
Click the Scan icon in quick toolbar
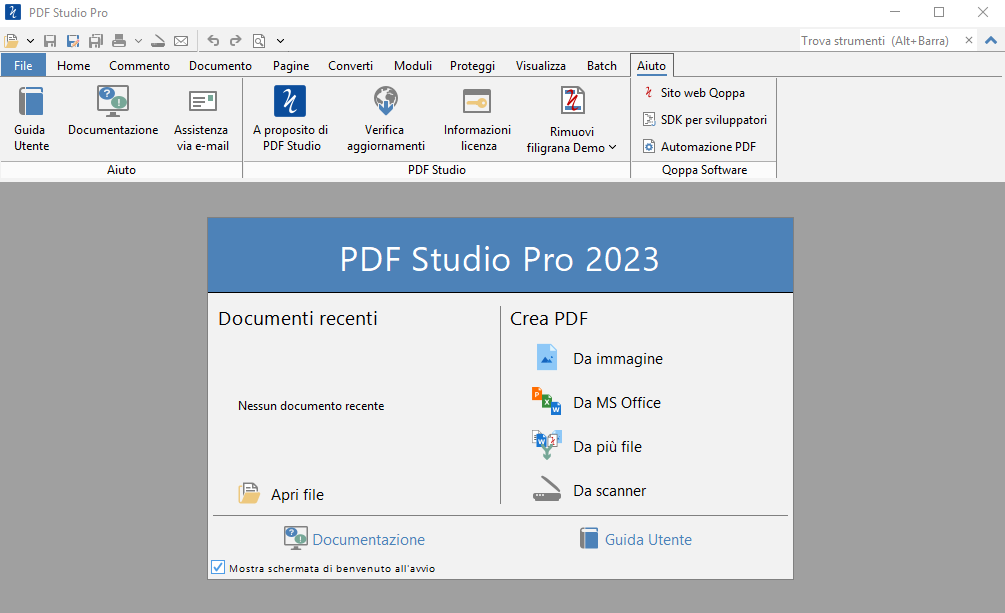(158, 41)
